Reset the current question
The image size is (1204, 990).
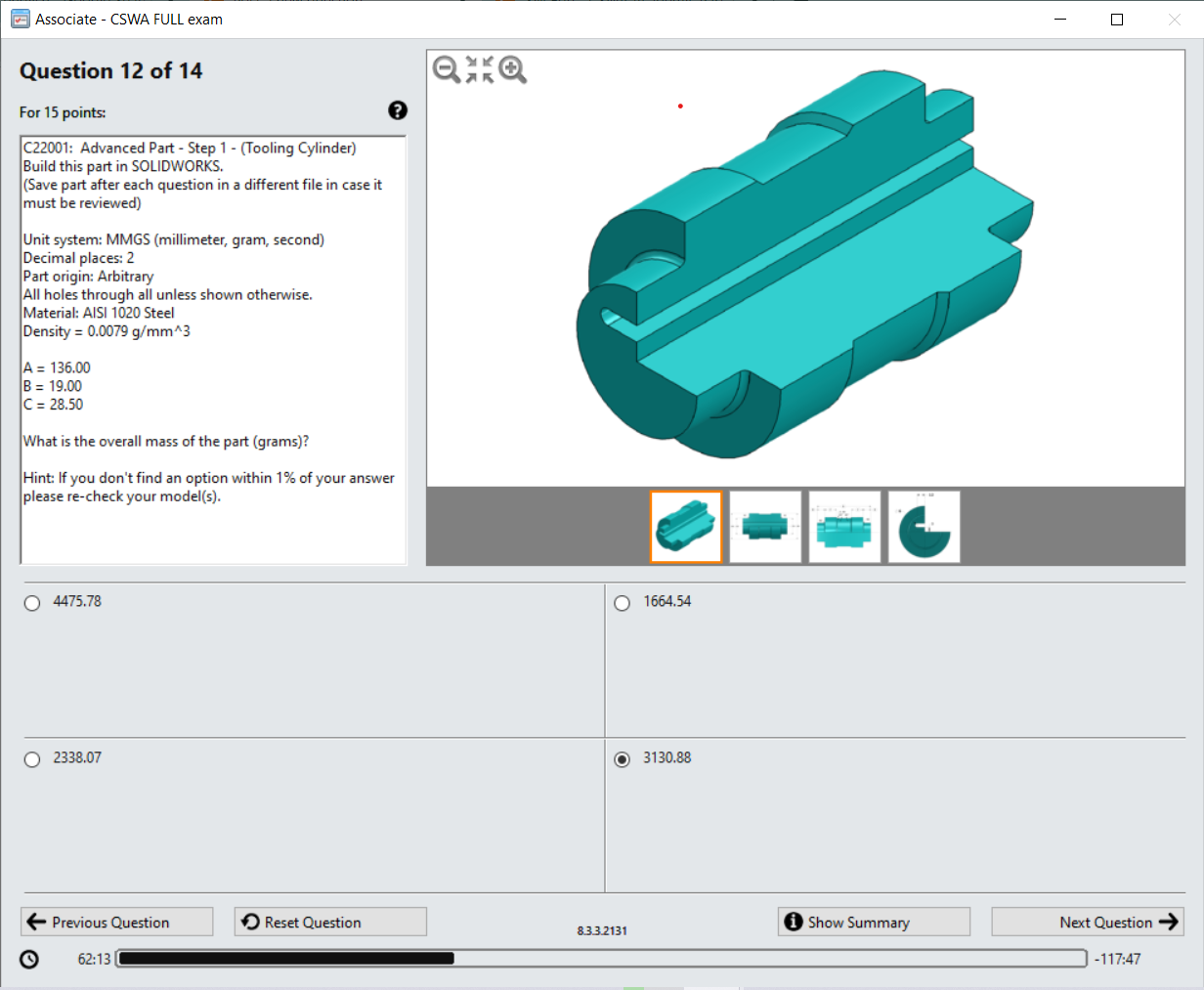pos(329,921)
